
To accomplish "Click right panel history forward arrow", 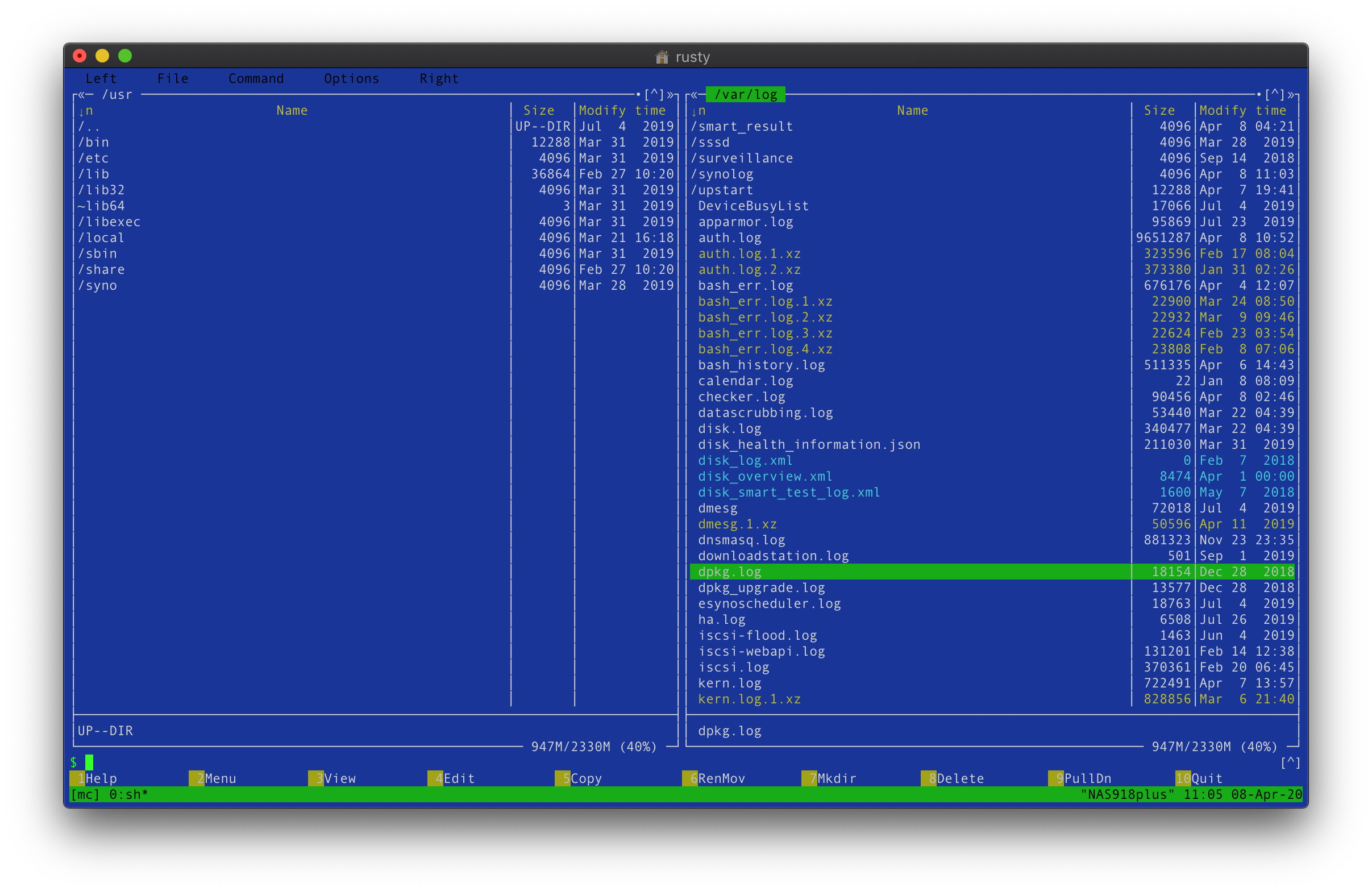I will 1291,94.
